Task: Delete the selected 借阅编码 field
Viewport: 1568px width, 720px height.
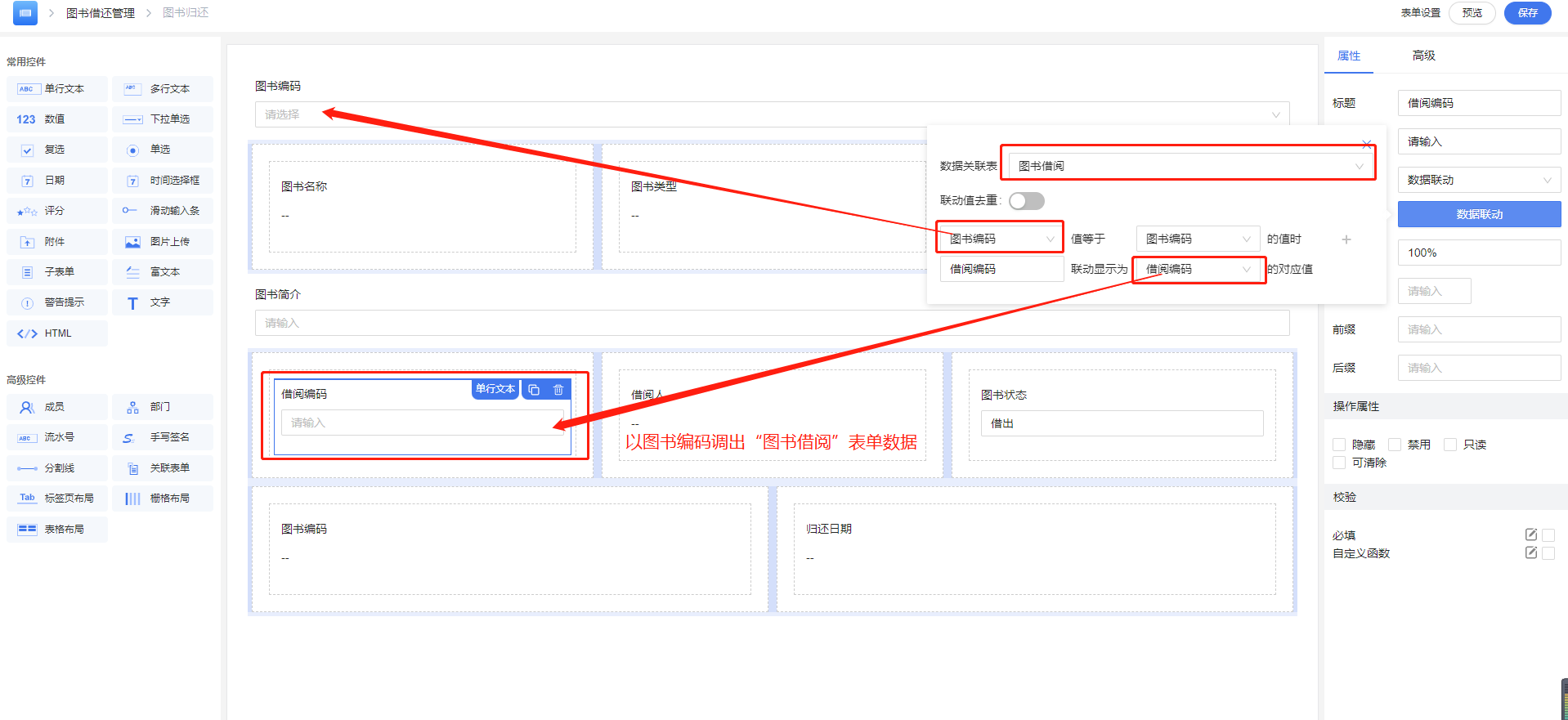Action: coord(558,390)
